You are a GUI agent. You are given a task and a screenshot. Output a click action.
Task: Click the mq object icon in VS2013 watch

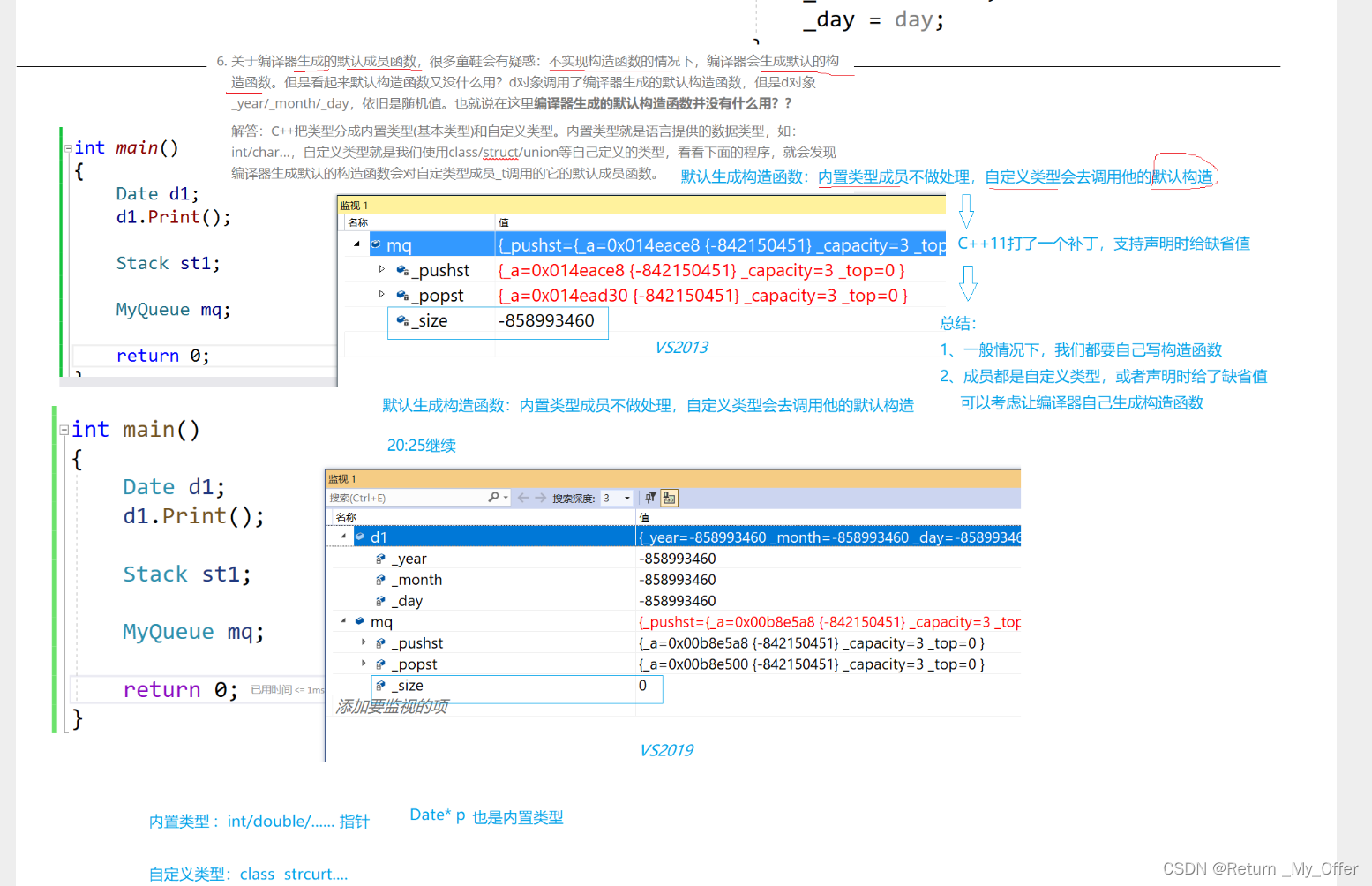[x=376, y=244]
